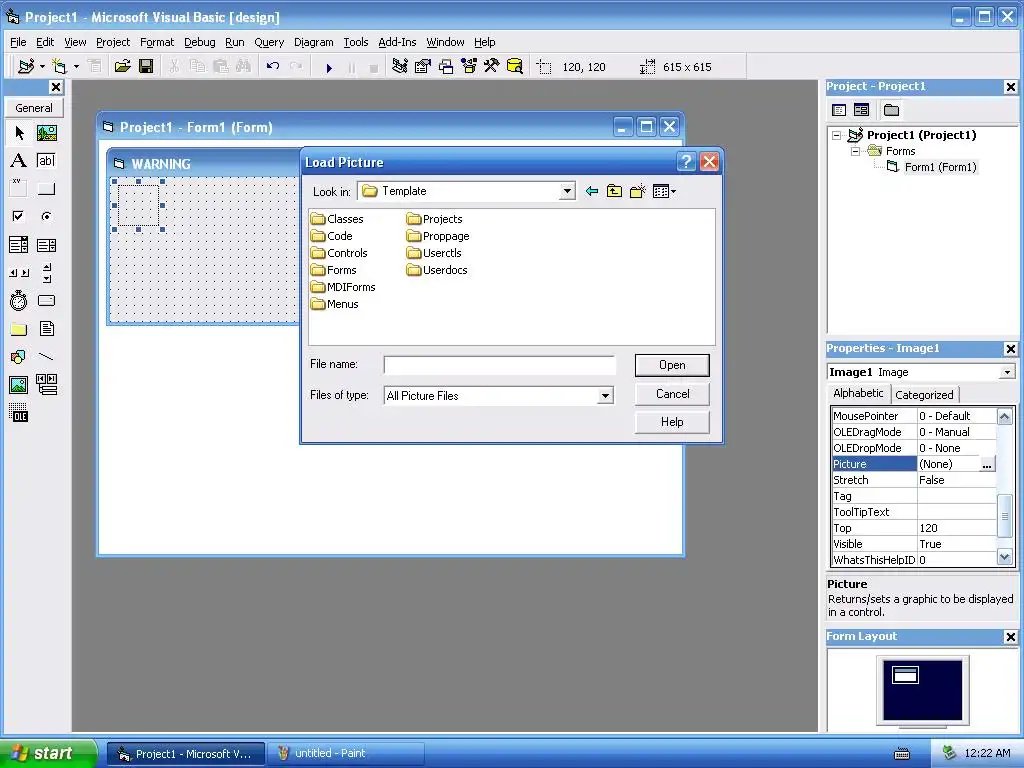Select the CheckBox tool in the toolbox
Viewport: 1024px width, 768px height.
pos(19,216)
